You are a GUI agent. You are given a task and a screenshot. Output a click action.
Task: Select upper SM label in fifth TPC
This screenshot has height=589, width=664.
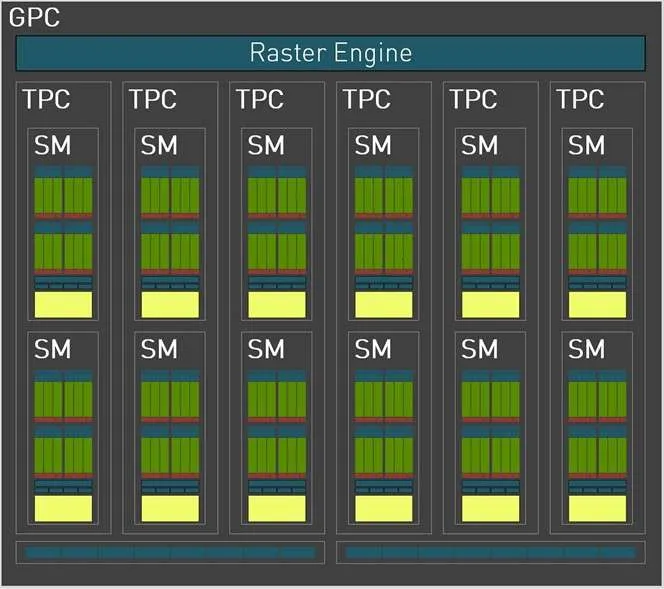pos(480,145)
